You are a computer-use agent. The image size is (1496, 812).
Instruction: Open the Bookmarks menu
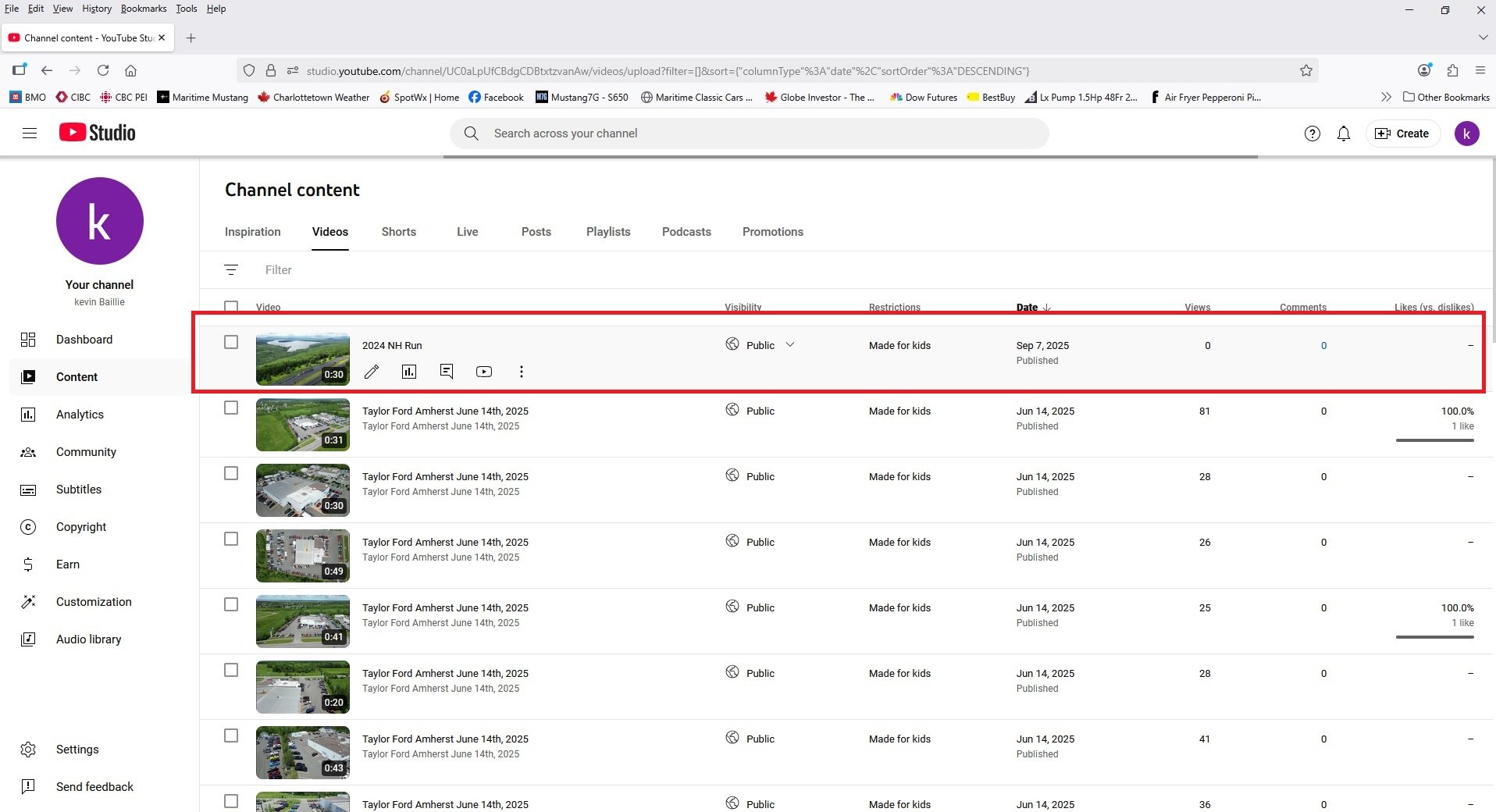pos(144,9)
